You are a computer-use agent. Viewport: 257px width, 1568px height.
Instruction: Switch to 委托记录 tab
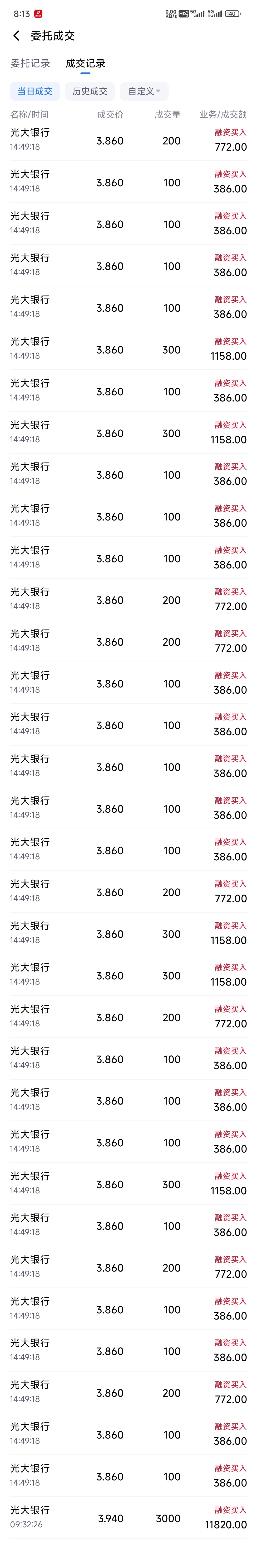click(30, 63)
